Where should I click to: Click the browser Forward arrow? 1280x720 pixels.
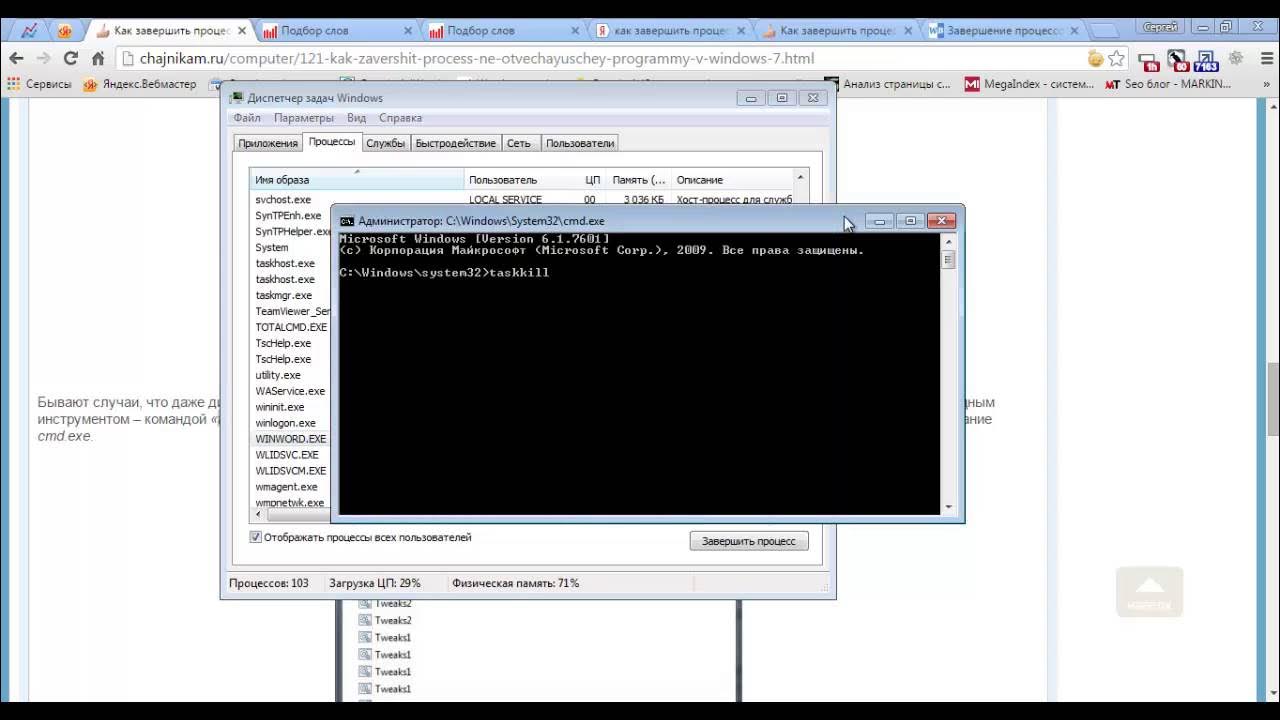tap(43, 59)
